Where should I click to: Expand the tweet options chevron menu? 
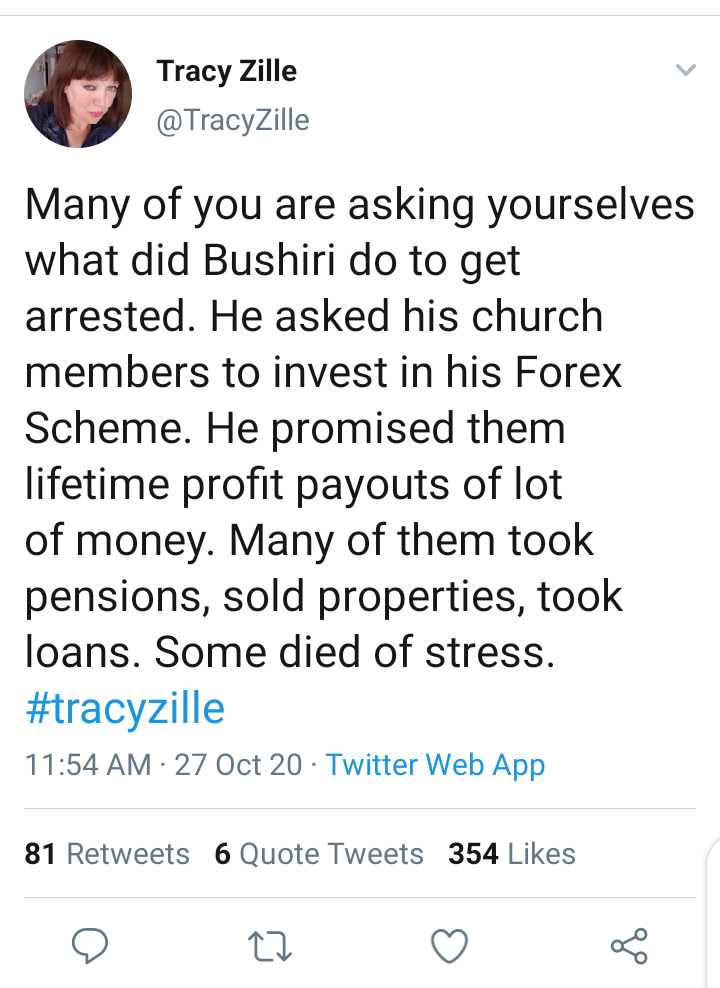tap(685, 70)
